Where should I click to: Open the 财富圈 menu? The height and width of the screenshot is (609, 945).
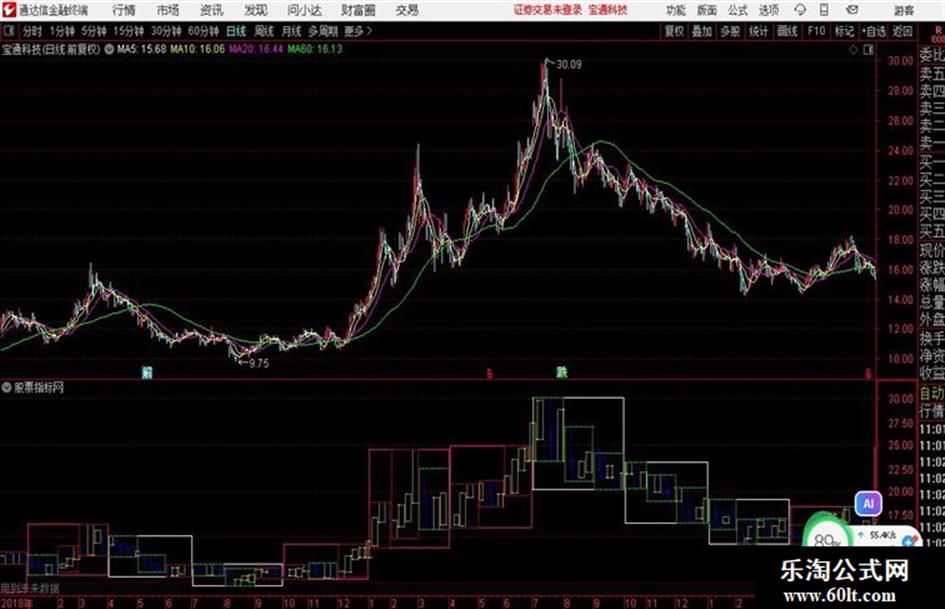point(358,10)
